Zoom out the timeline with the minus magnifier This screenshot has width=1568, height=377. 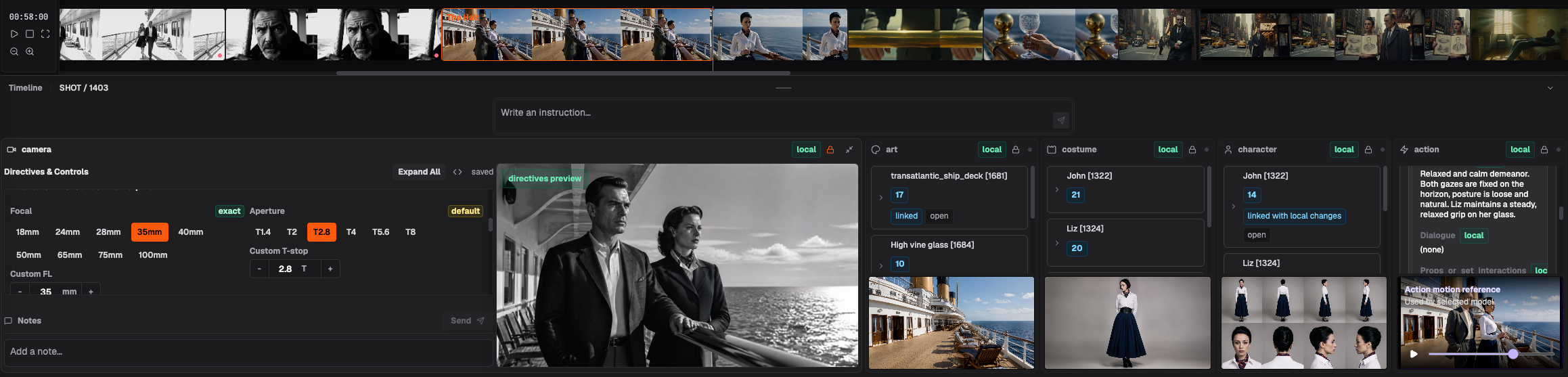click(14, 51)
